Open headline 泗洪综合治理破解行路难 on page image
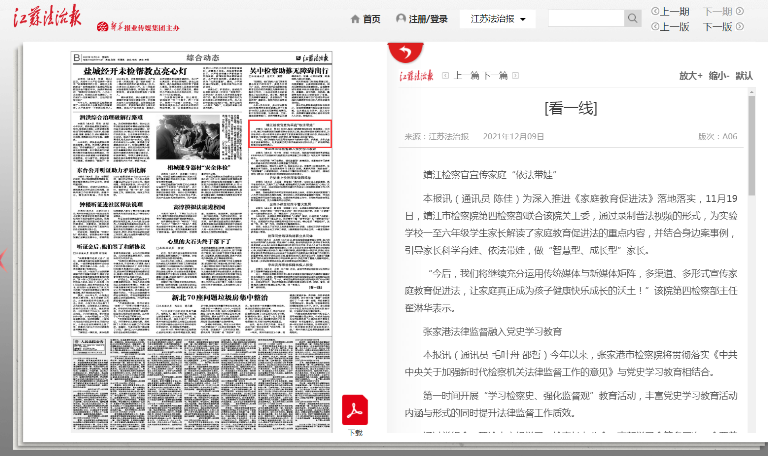Screen dimensions: 768x456 coord(111,118)
